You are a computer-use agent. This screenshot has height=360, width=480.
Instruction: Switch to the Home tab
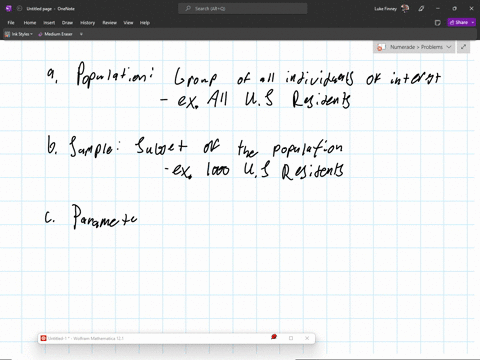(x=30, y=23)
